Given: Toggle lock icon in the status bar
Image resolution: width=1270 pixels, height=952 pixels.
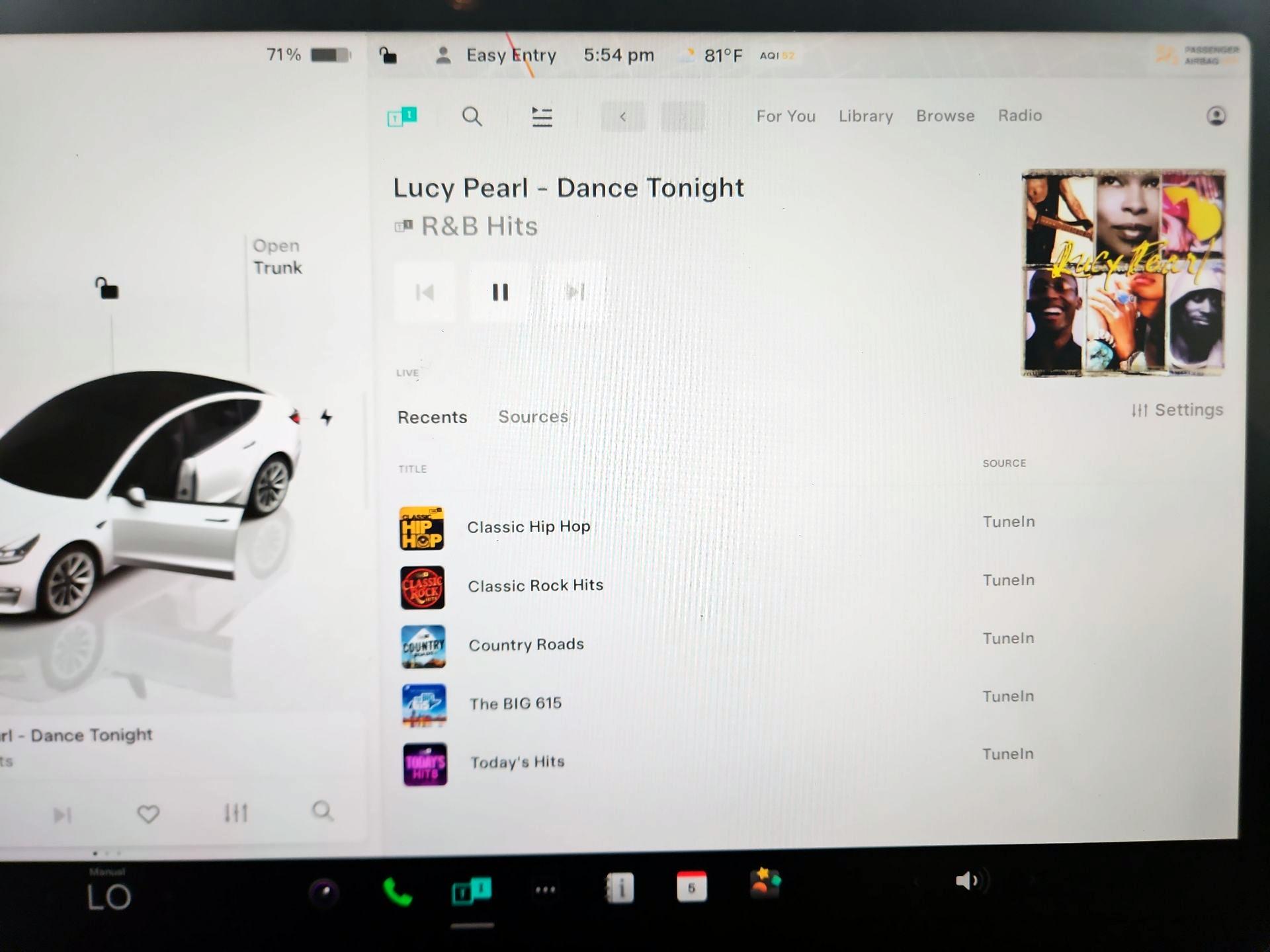Looking at the screenshot, I should point(388,56).
